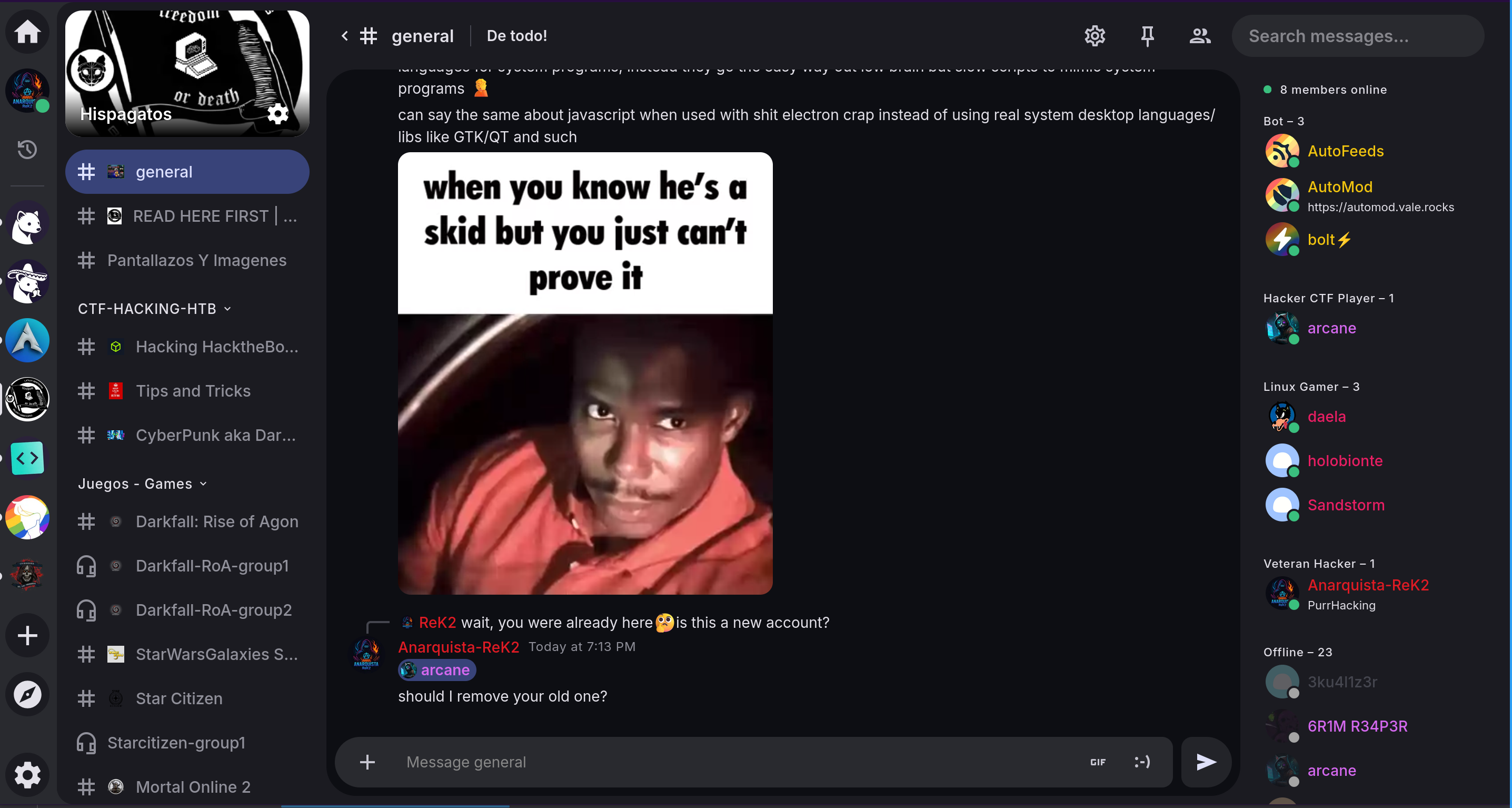The width and height of the screenshot is (1512, 808).
Task: Toggle the members list icon
Action: [x=1200, y=36]
